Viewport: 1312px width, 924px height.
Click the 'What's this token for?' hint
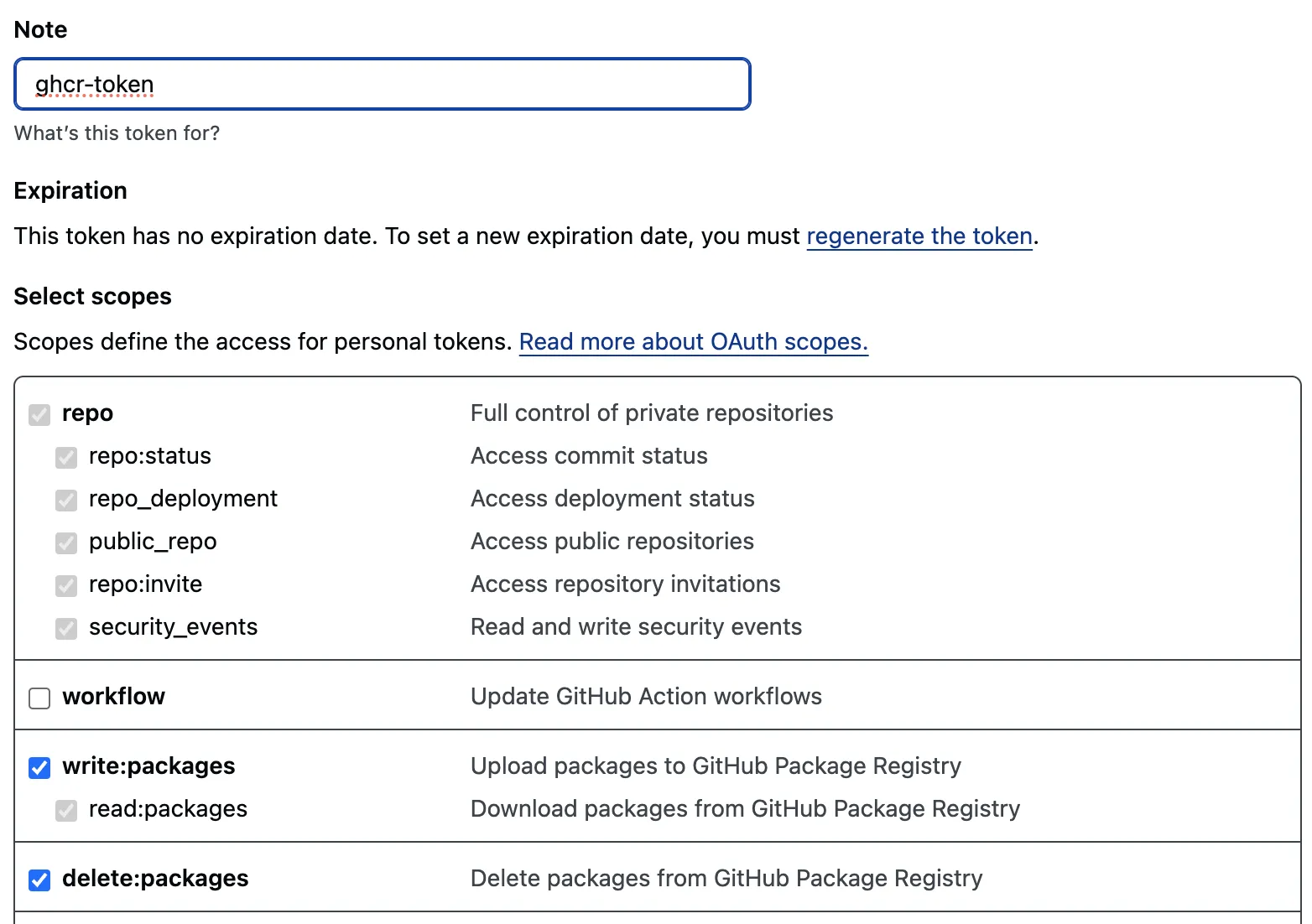(x=117, y=133)
